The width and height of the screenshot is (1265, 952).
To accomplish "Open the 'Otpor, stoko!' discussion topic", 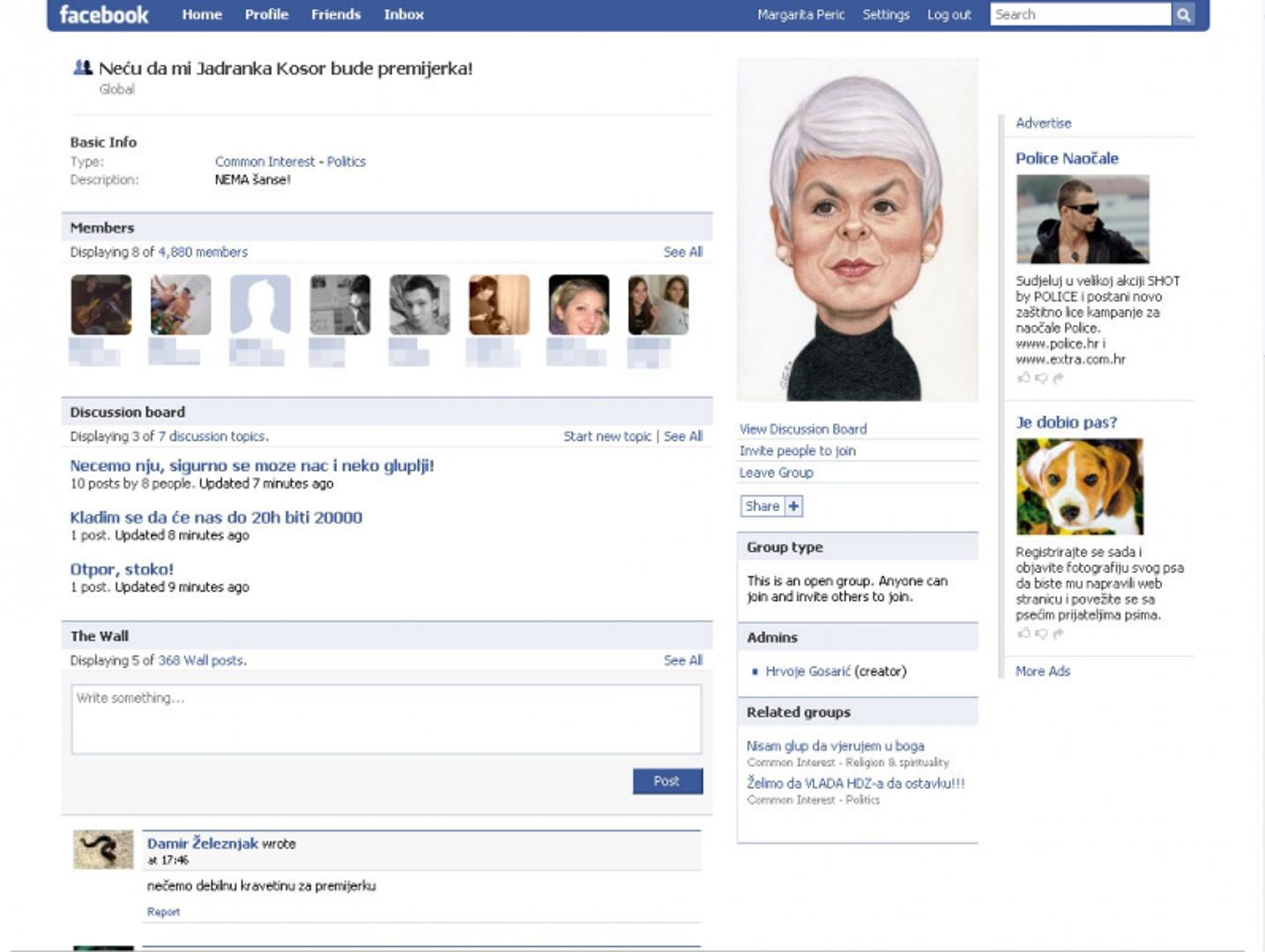I will (122, 569).
